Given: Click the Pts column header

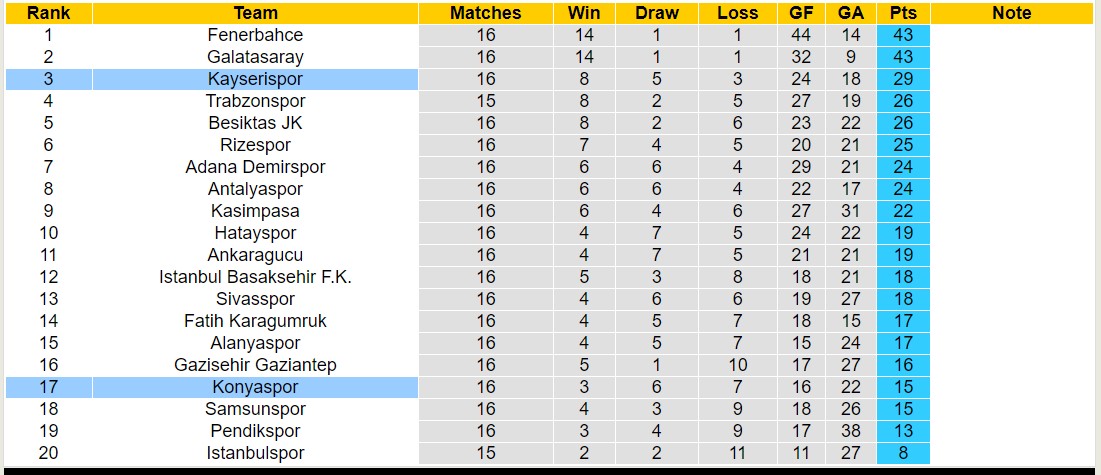Looking at the screenshot, I should (x=902, y=13).
